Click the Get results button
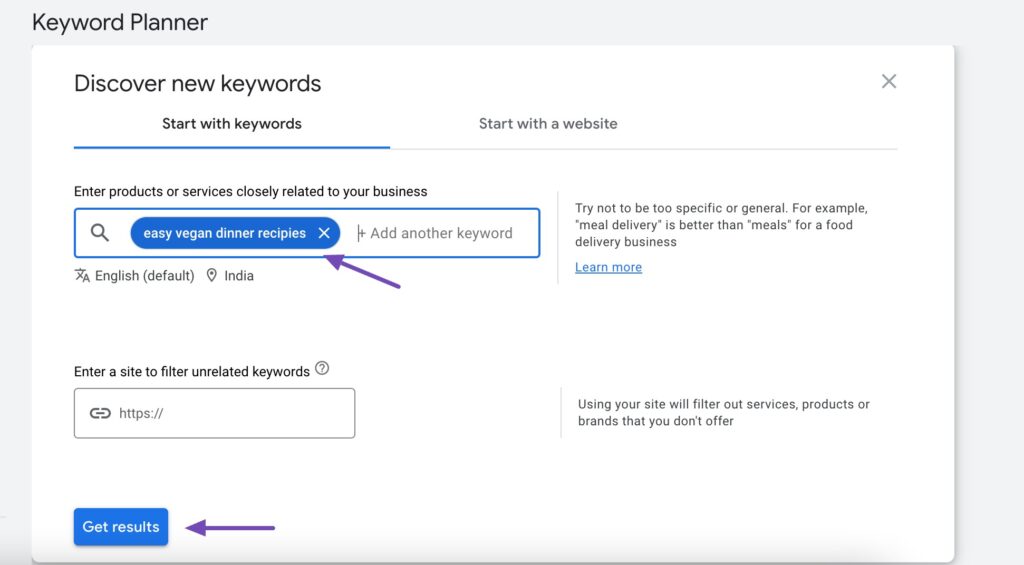Image resolution: width=1024 pixels, height=565 pixels. (x=121, y=526)
